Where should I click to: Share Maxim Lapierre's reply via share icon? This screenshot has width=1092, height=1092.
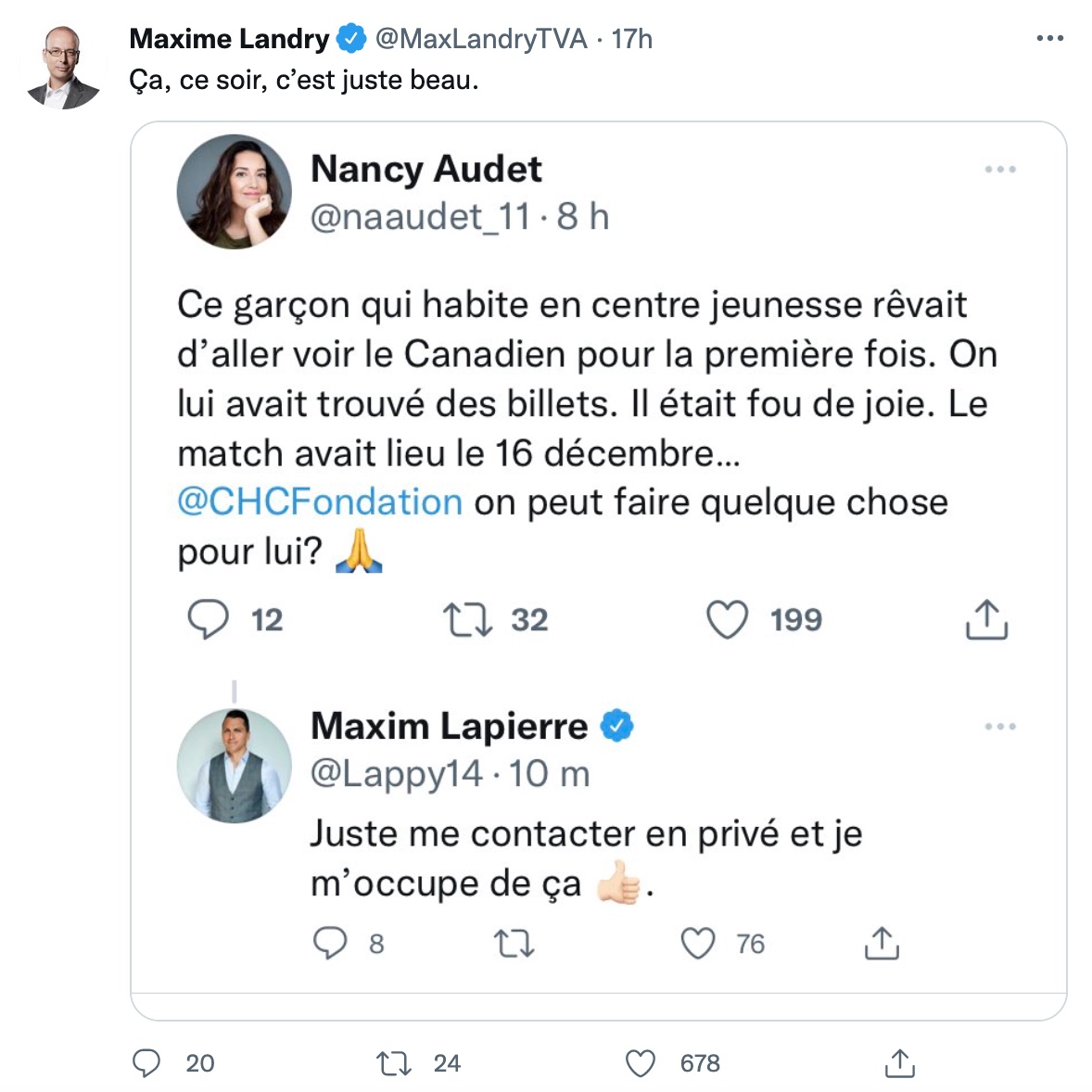882,943
